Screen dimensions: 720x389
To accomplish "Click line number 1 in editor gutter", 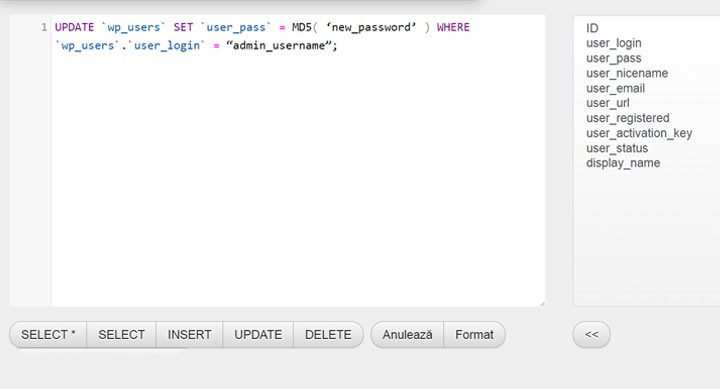I will (44, 28).
